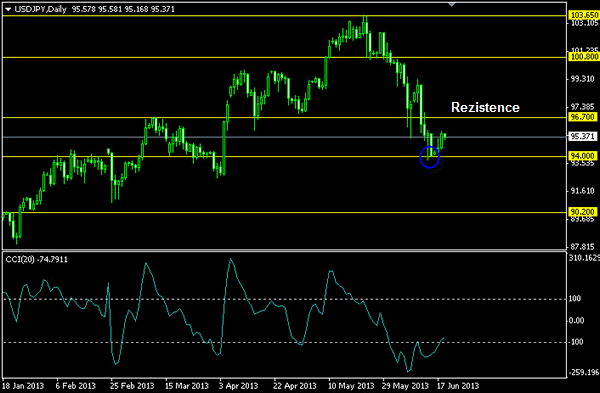
Task: Click the current price label 95.371
Action: coord(582,137)
